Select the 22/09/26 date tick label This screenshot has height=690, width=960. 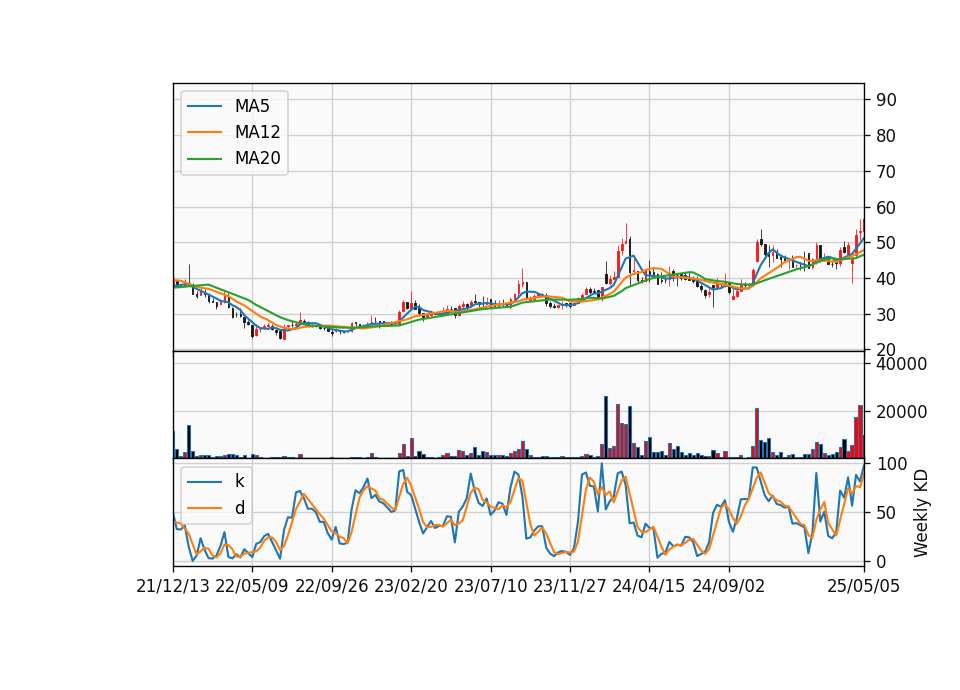pos(332,586)
